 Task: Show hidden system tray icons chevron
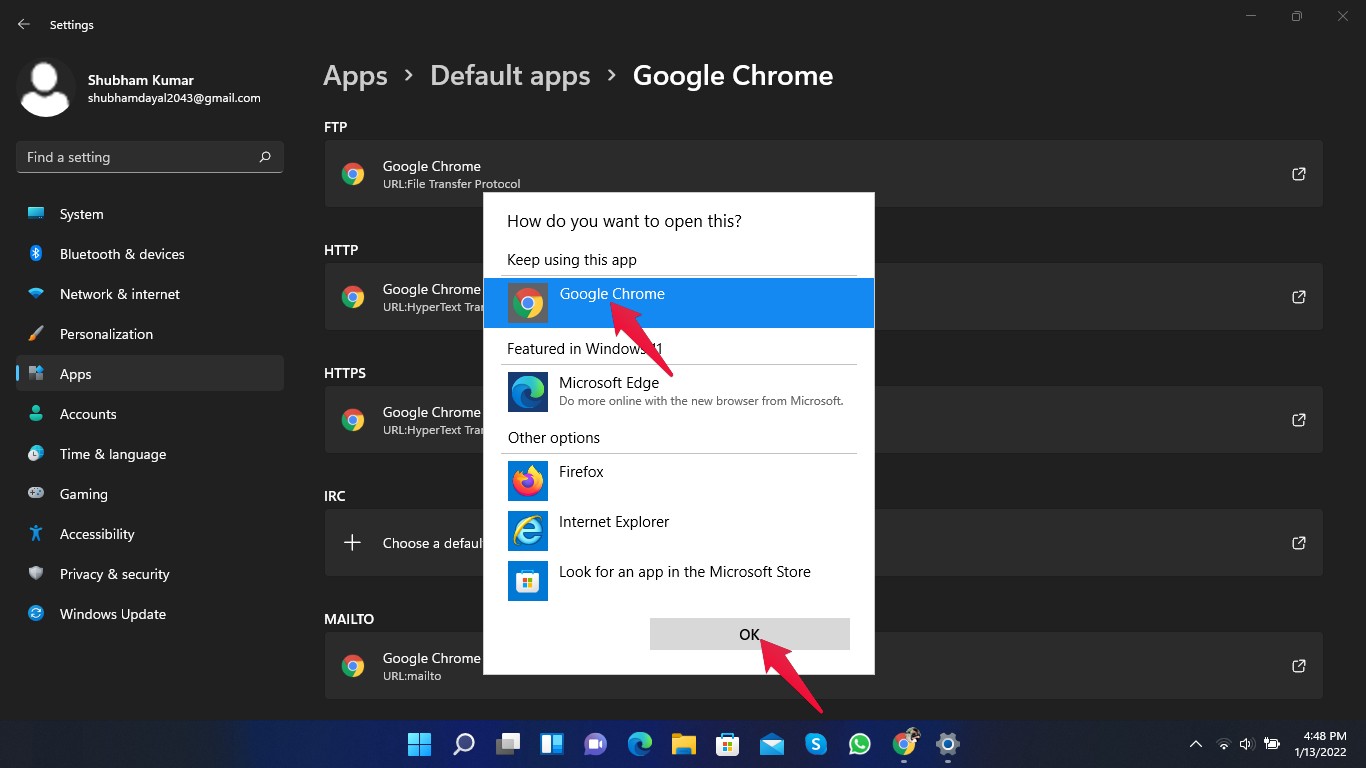pos(1195,744)
